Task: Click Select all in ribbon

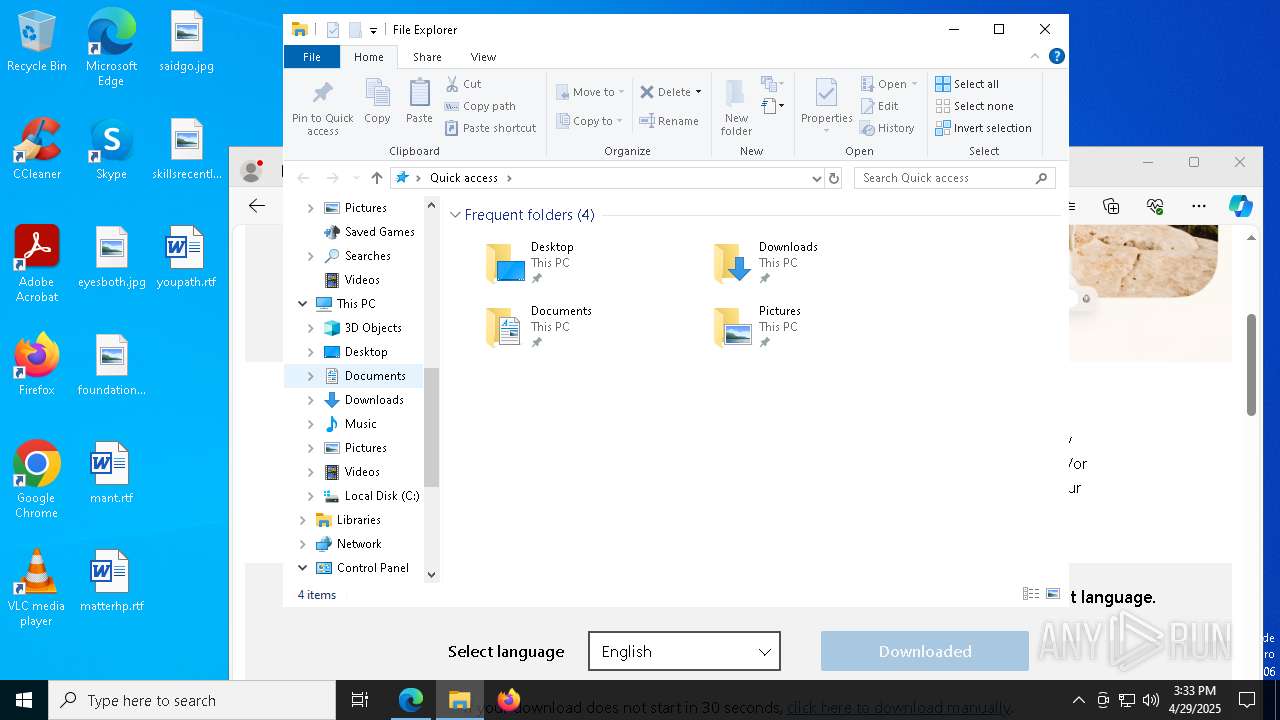Action: [967, 84]
